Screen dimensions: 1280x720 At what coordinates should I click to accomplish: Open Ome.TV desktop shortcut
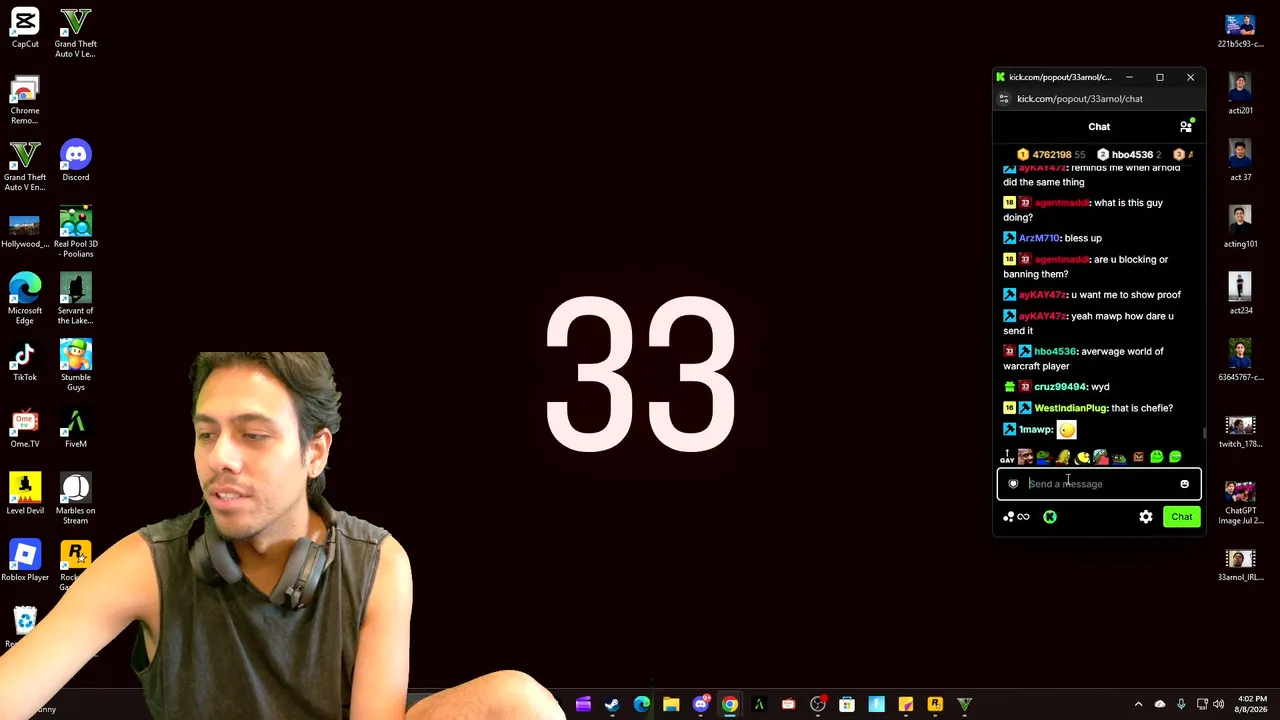(x=25, y=429)
